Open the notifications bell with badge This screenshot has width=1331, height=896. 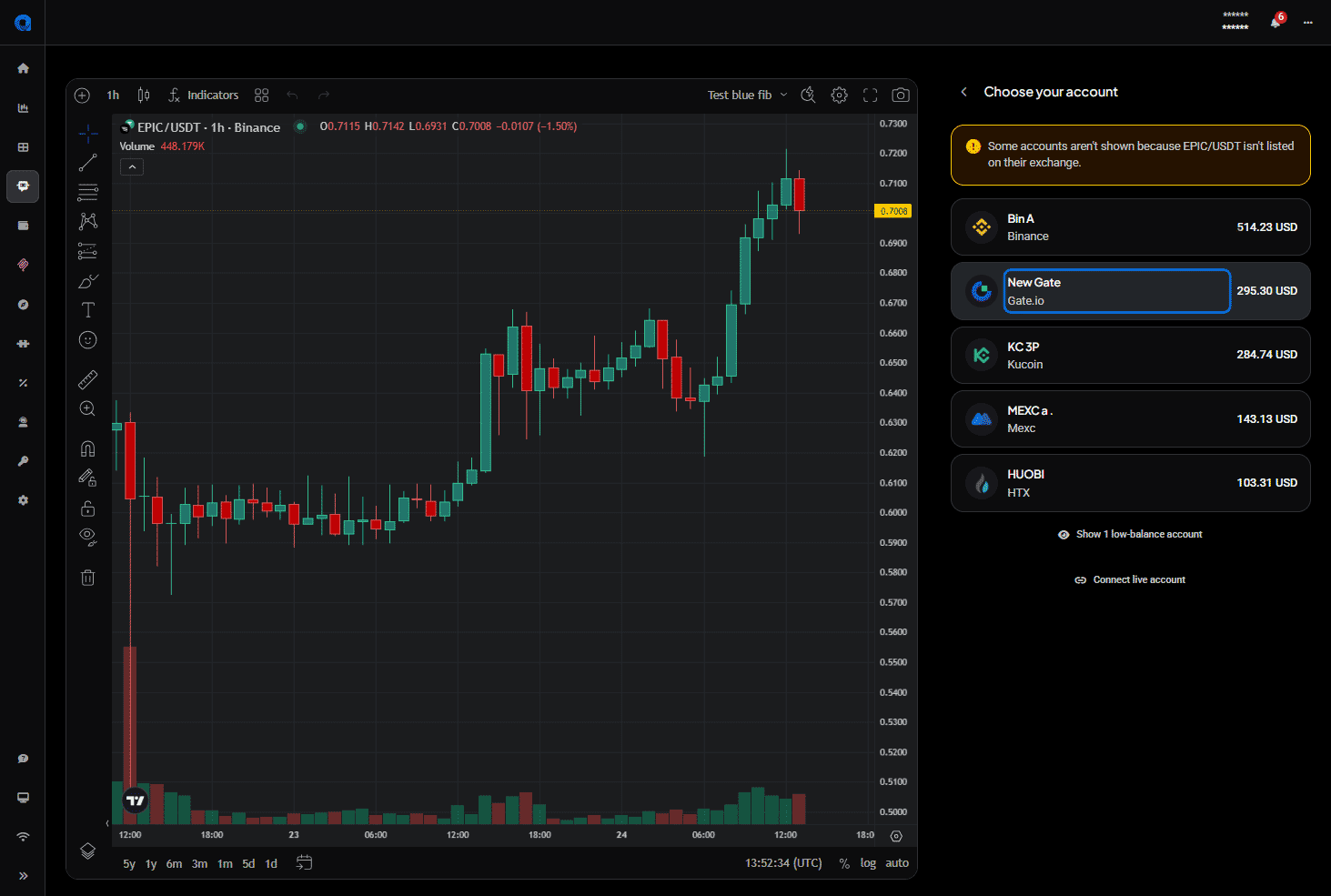[1276, 21]
